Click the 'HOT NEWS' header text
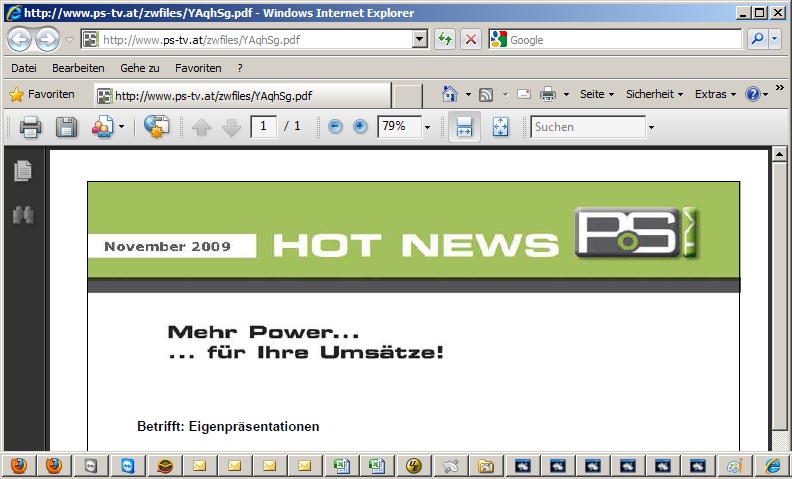 click(x=416, y=245)
